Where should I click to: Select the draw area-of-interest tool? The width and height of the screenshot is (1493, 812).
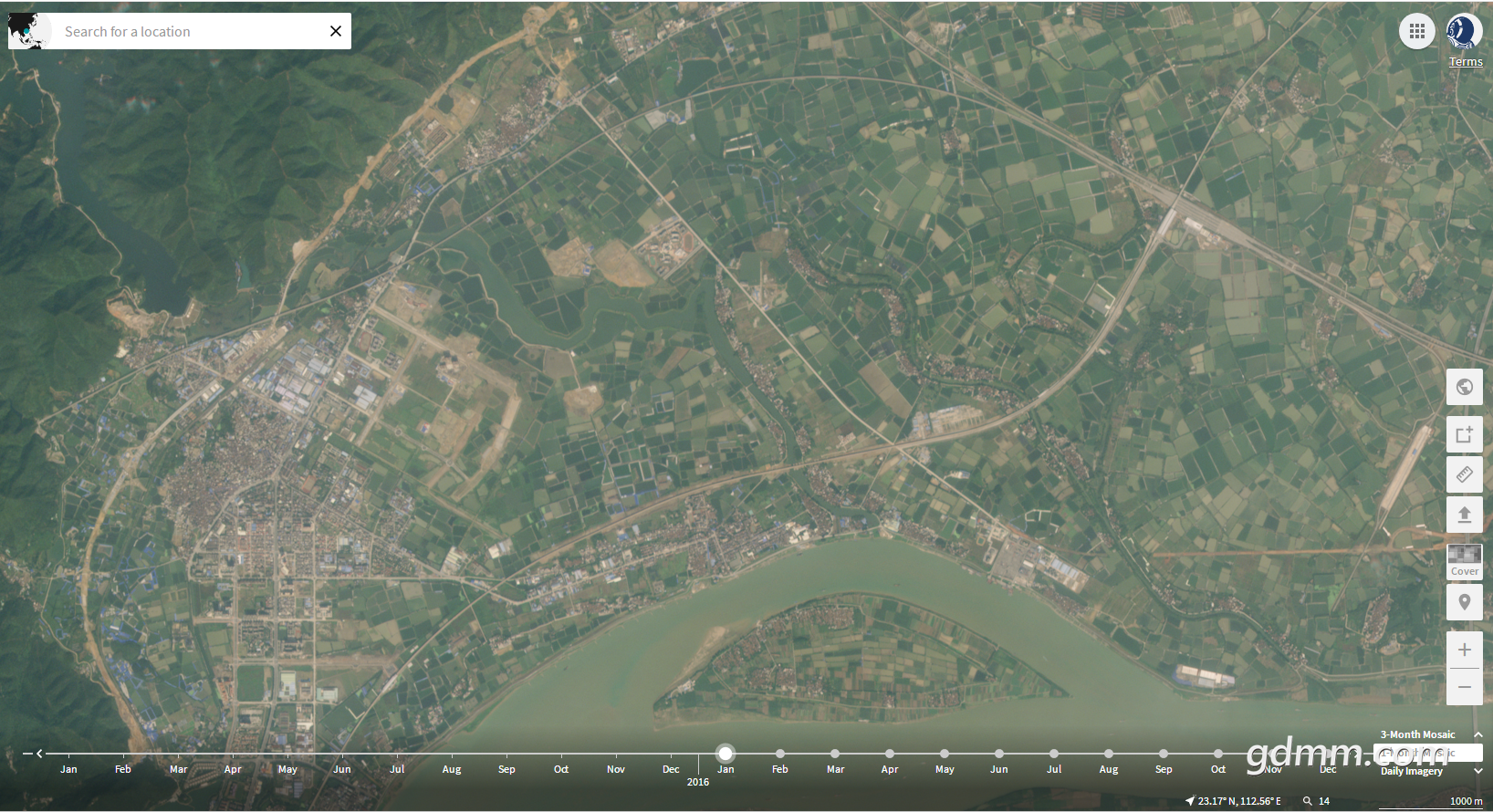tap(1465, 434)
